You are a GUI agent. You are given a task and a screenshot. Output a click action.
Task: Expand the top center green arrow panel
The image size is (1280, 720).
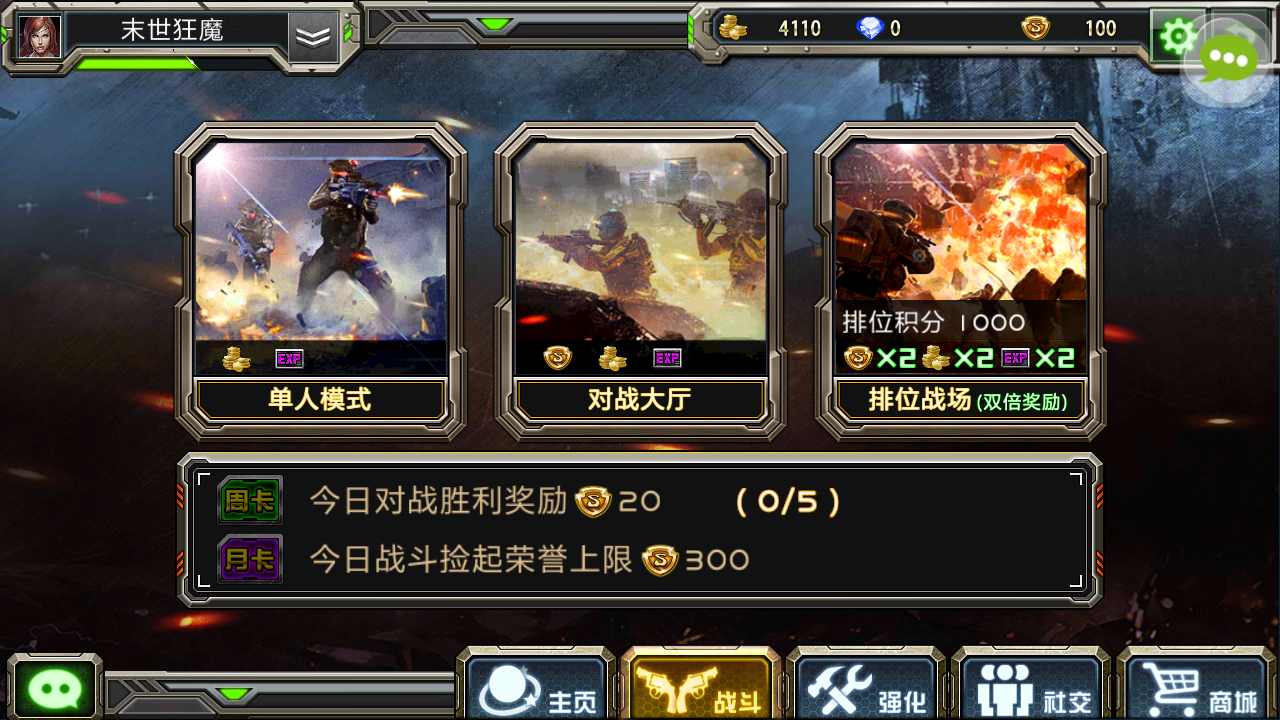[x=494, y=24]
